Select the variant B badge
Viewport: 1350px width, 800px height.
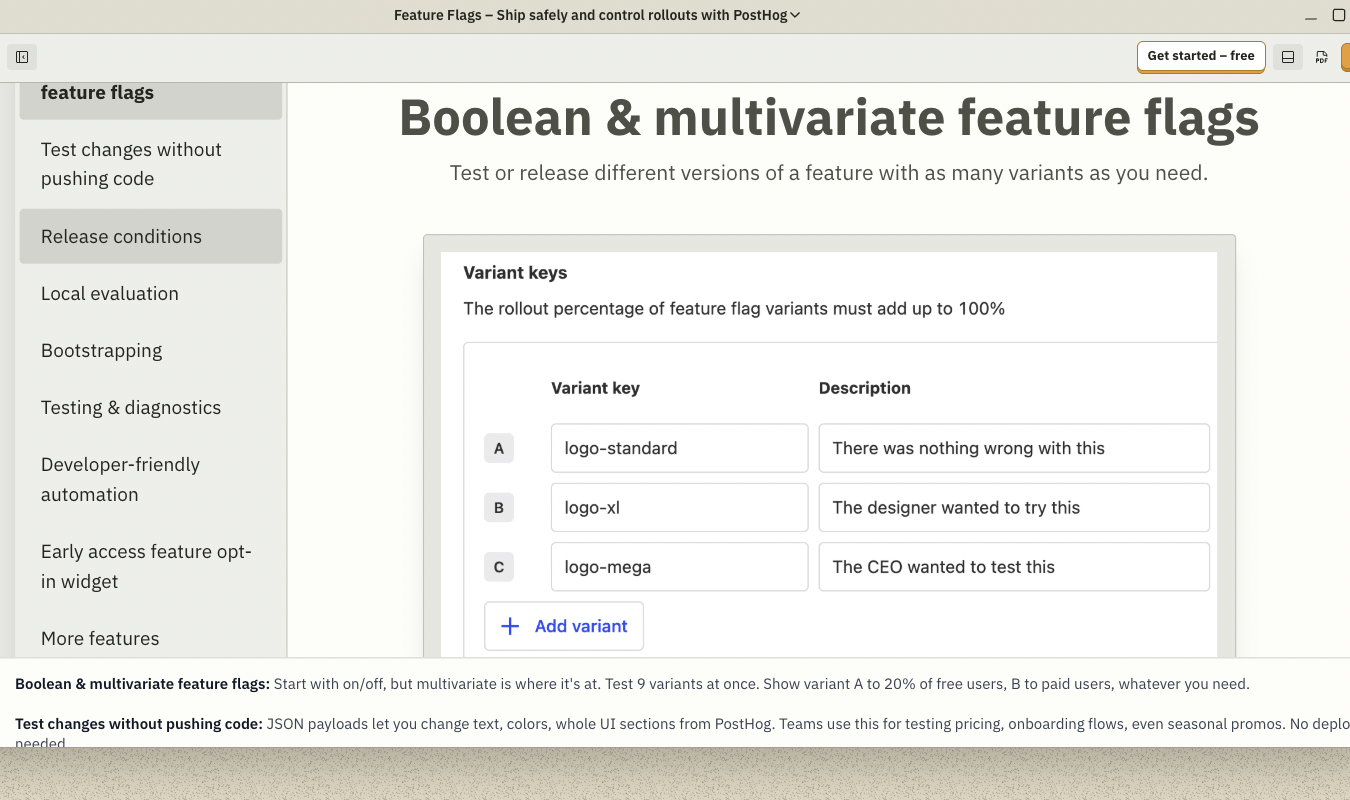(498, 507)
